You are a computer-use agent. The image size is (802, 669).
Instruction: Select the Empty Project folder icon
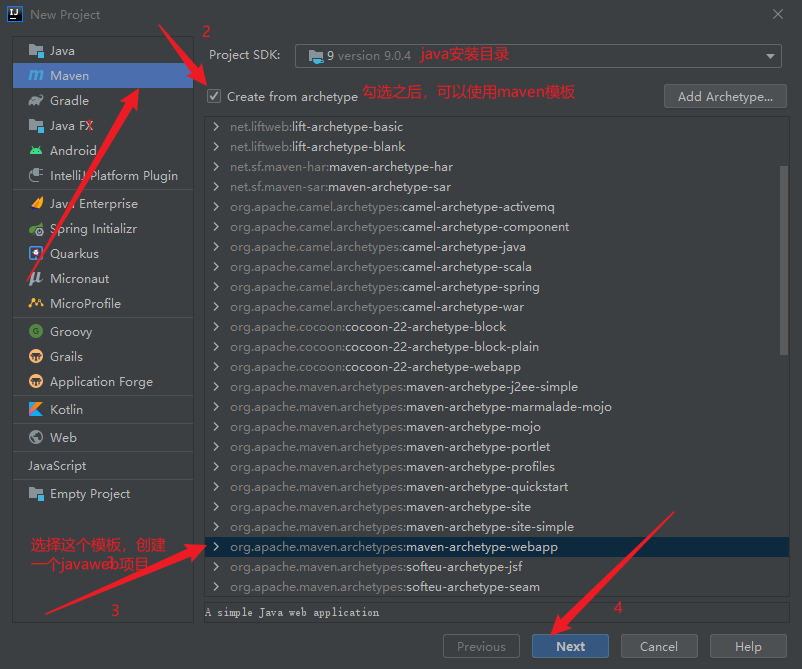pyautogui.click(x=36, y=494)
